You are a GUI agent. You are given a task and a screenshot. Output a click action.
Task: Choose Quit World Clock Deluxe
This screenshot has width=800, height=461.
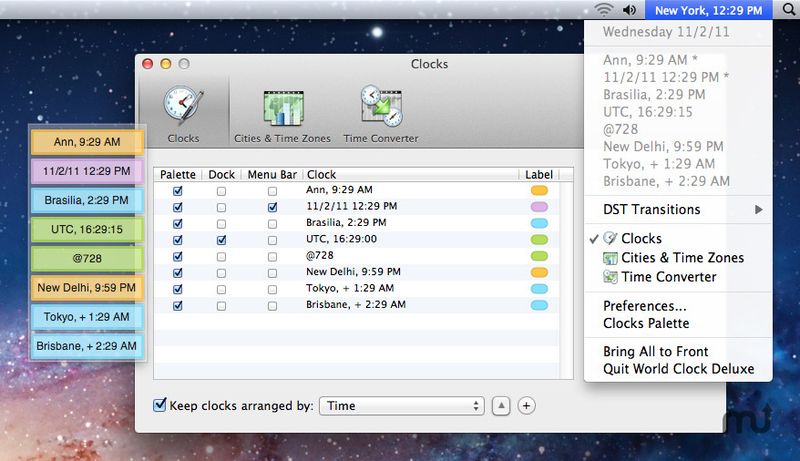679,369
